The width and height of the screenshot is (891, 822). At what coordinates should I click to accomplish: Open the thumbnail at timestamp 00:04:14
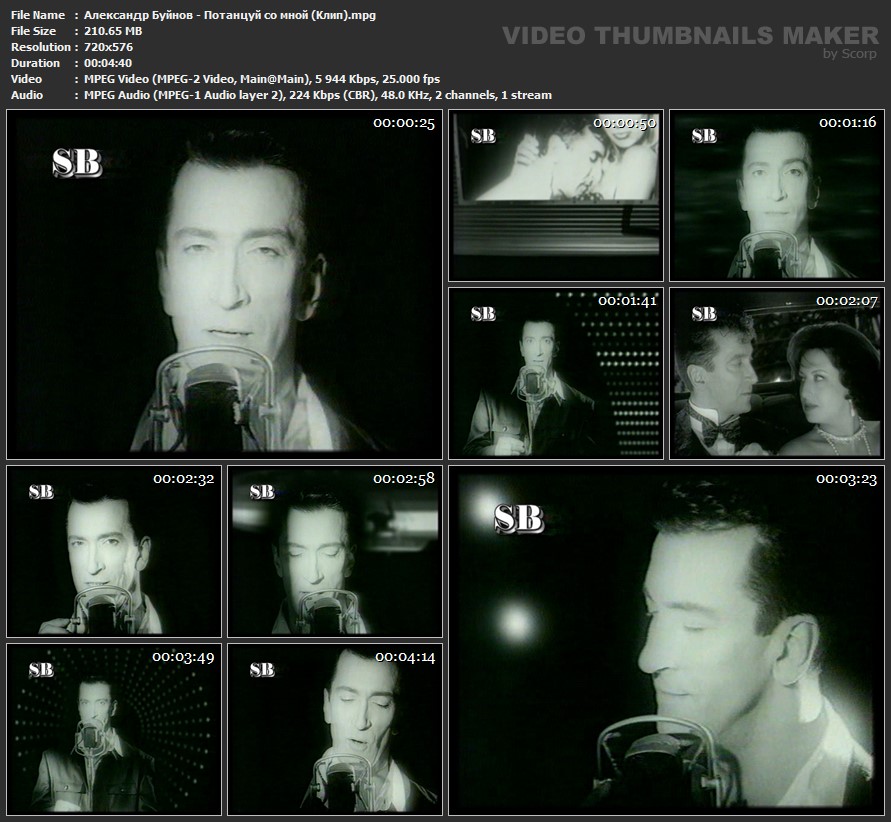tap(335, 729)
